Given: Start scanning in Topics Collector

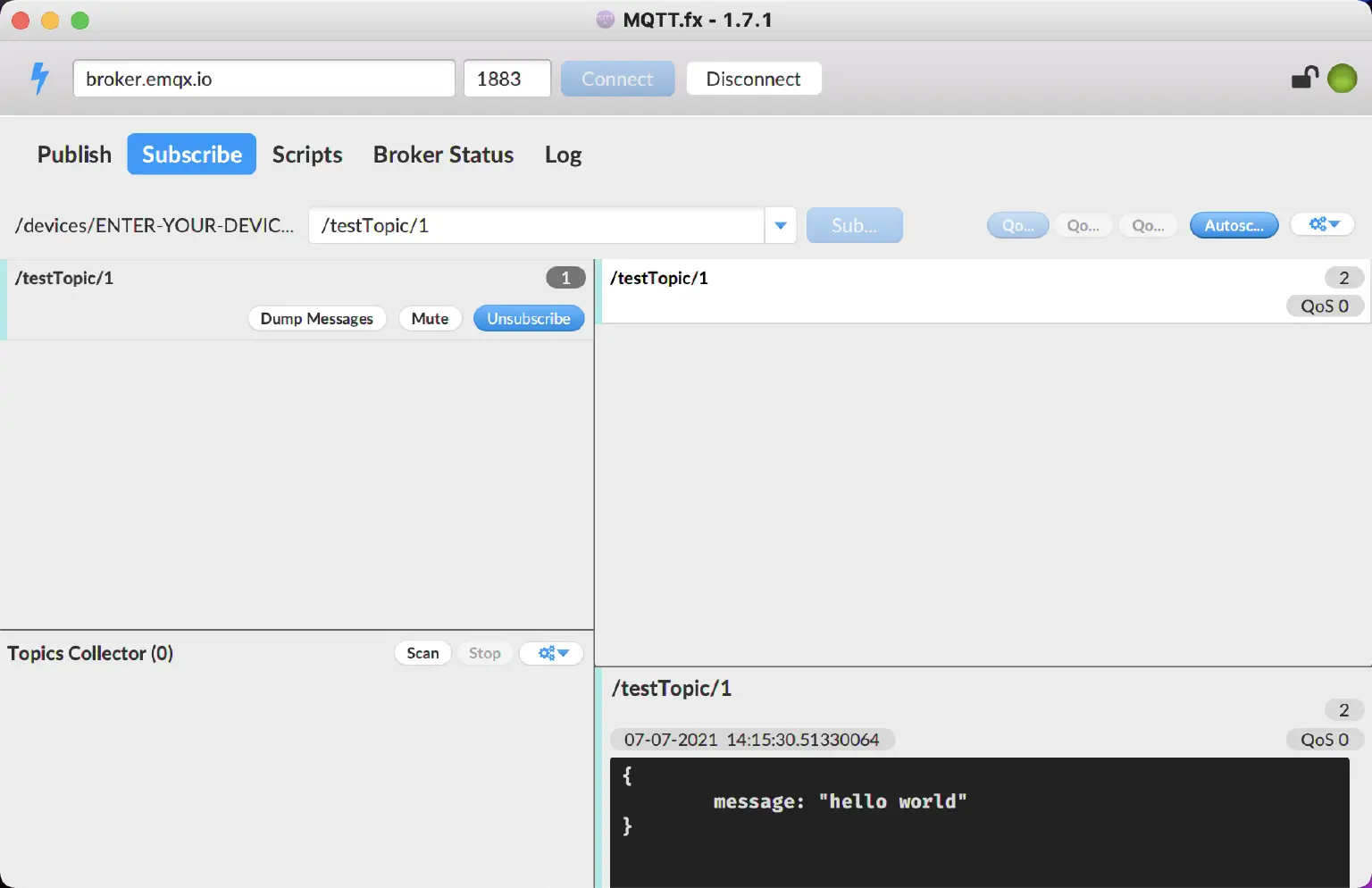Looking at the screenshot, I should pyautogui.click(x=422, y=653).
